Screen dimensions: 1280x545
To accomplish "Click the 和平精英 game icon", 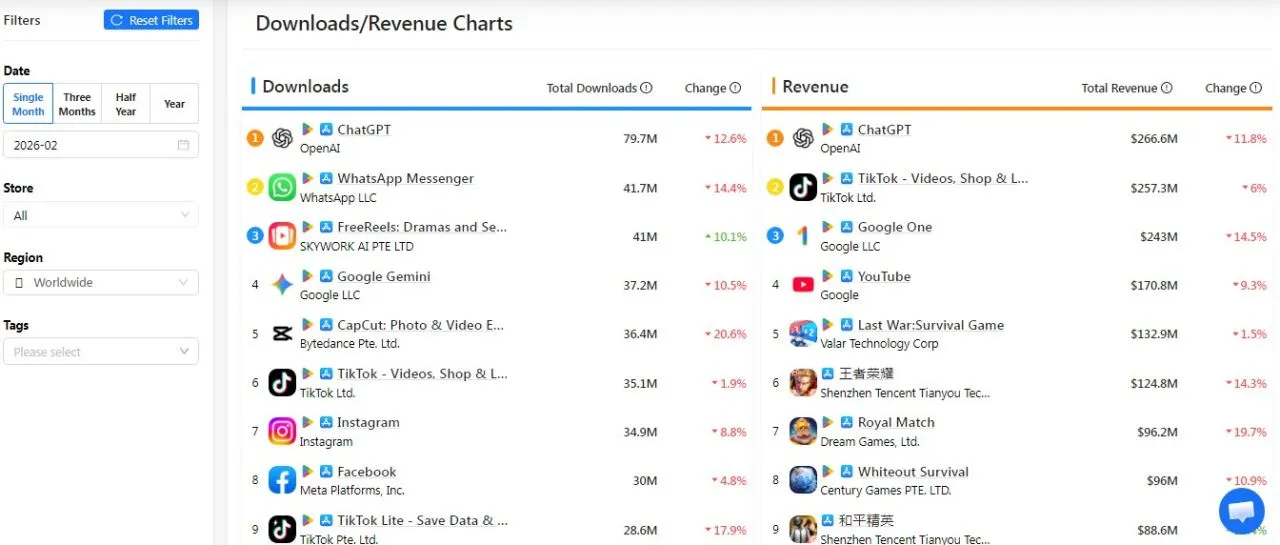I will 803,529.
